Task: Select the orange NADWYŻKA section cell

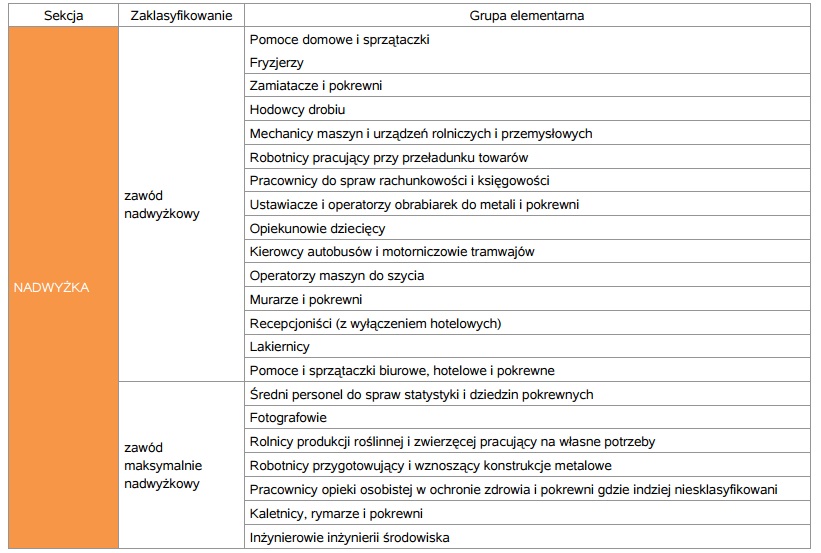Action: pyautogui.click(x=63, y=287)
